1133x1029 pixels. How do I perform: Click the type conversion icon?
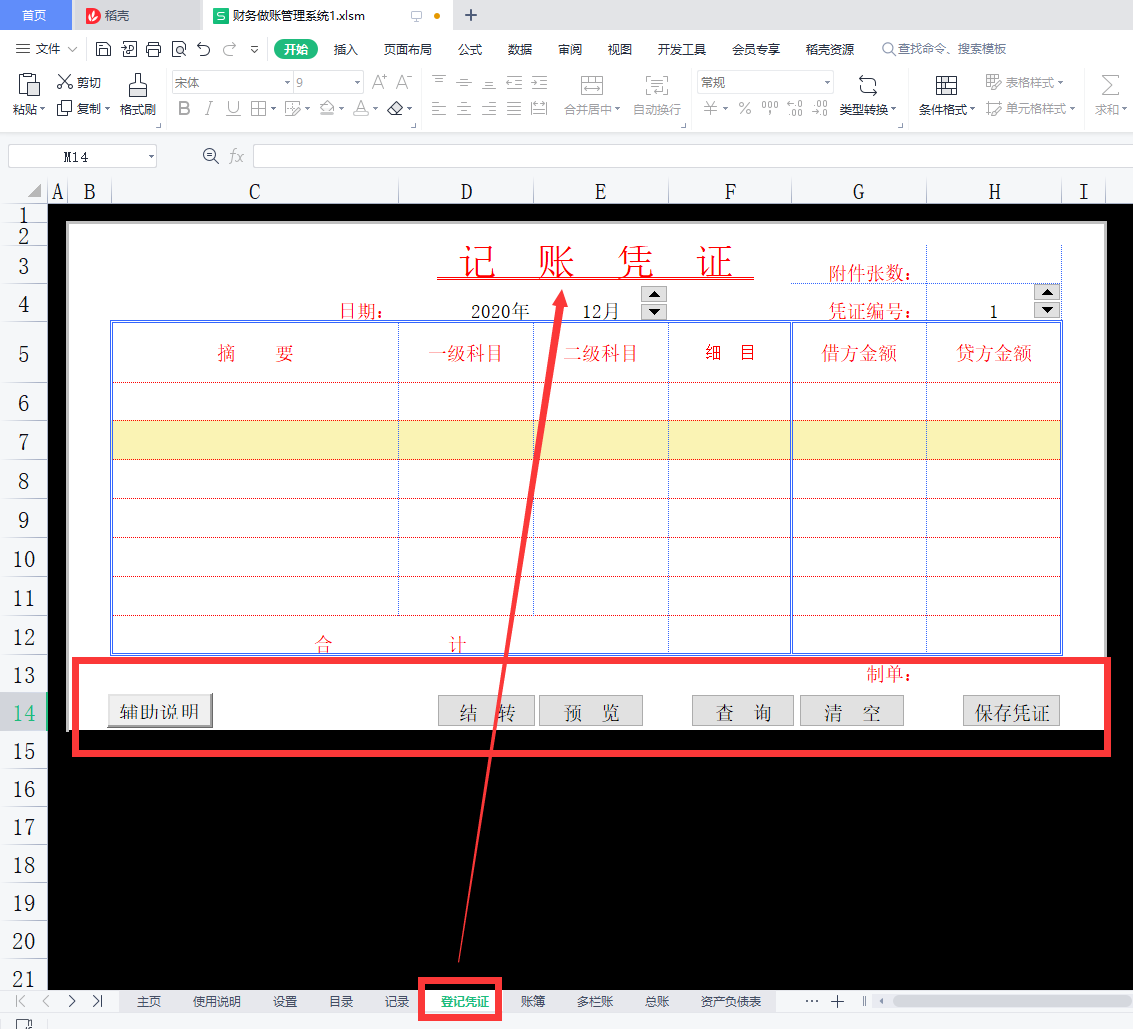click(x=868, y=85)
